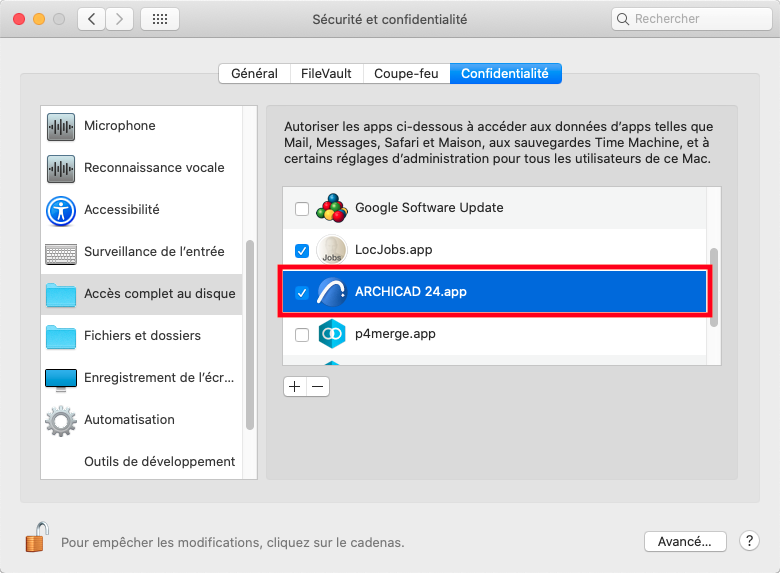This screenshot has width=780, height=573.
Task: Click the folder icon for Accès complet au disque
Action: click(61, 295)
